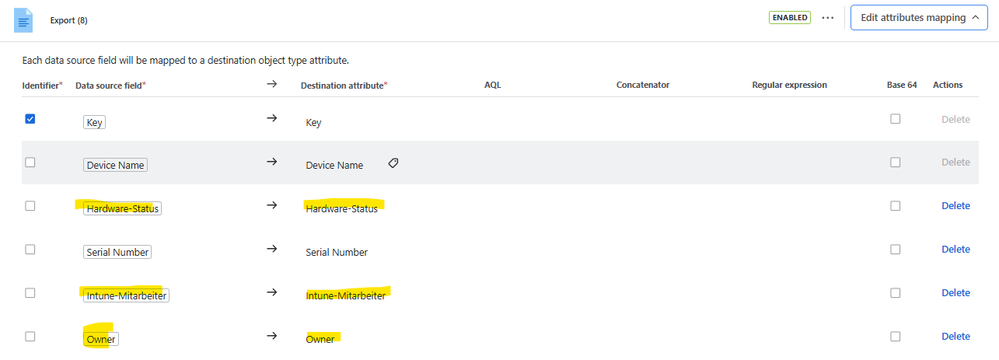Screen dimensions: 999x360
Task: Click the Key destination attribute
Action: 313,122
